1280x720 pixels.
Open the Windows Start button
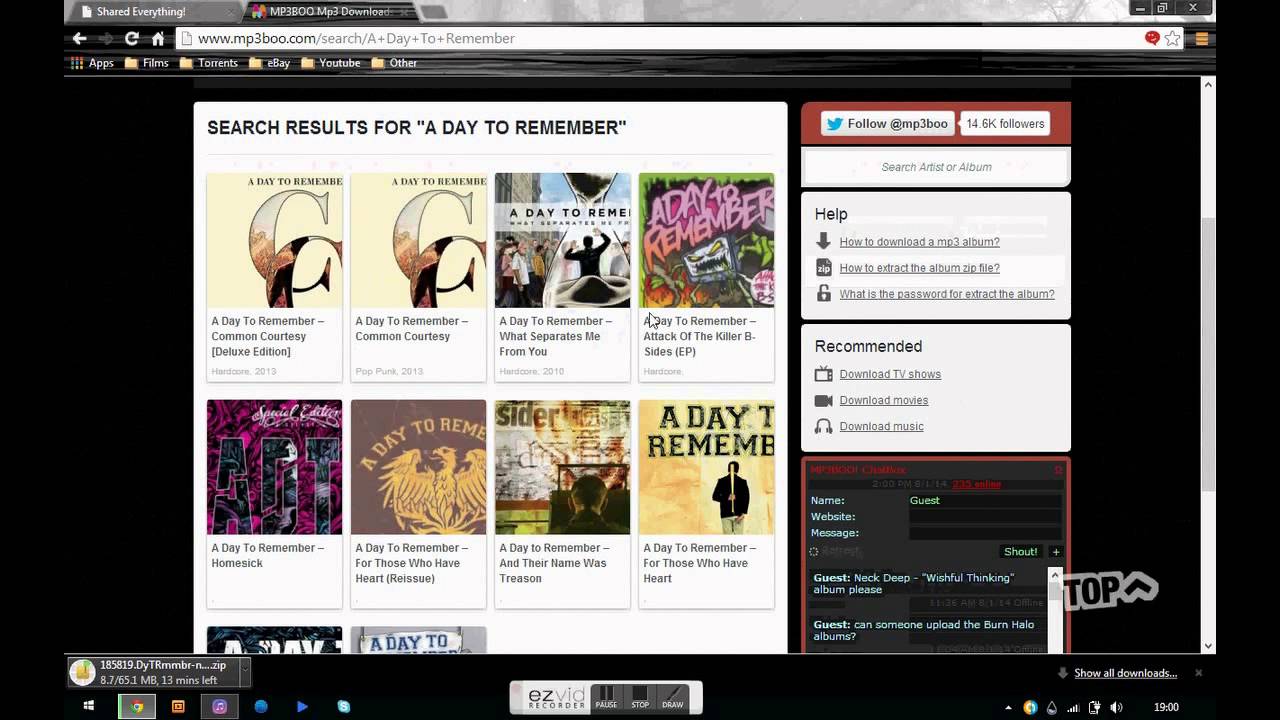[89, 706]
